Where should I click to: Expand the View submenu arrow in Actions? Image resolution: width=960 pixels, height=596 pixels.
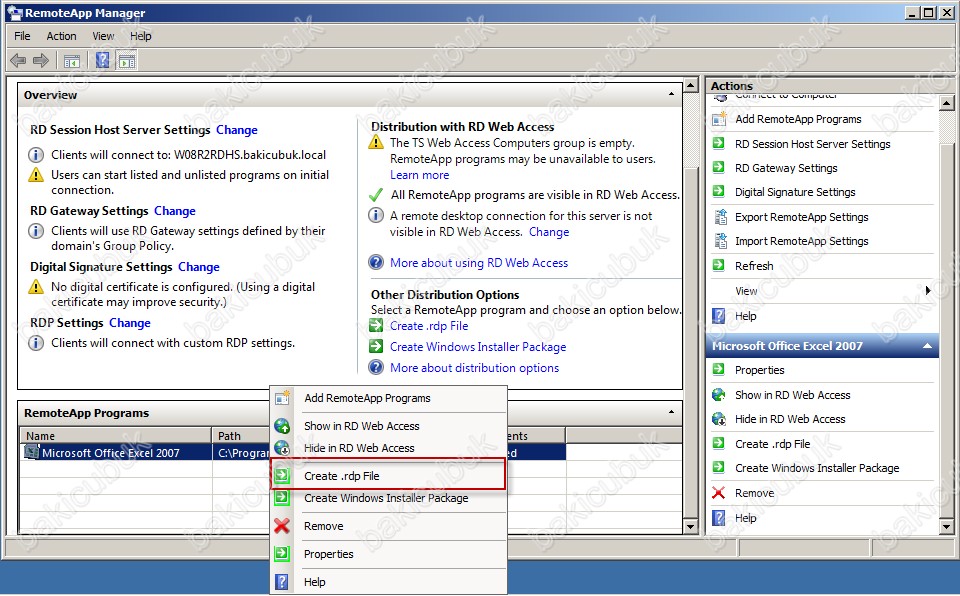(x=928, y=290)
